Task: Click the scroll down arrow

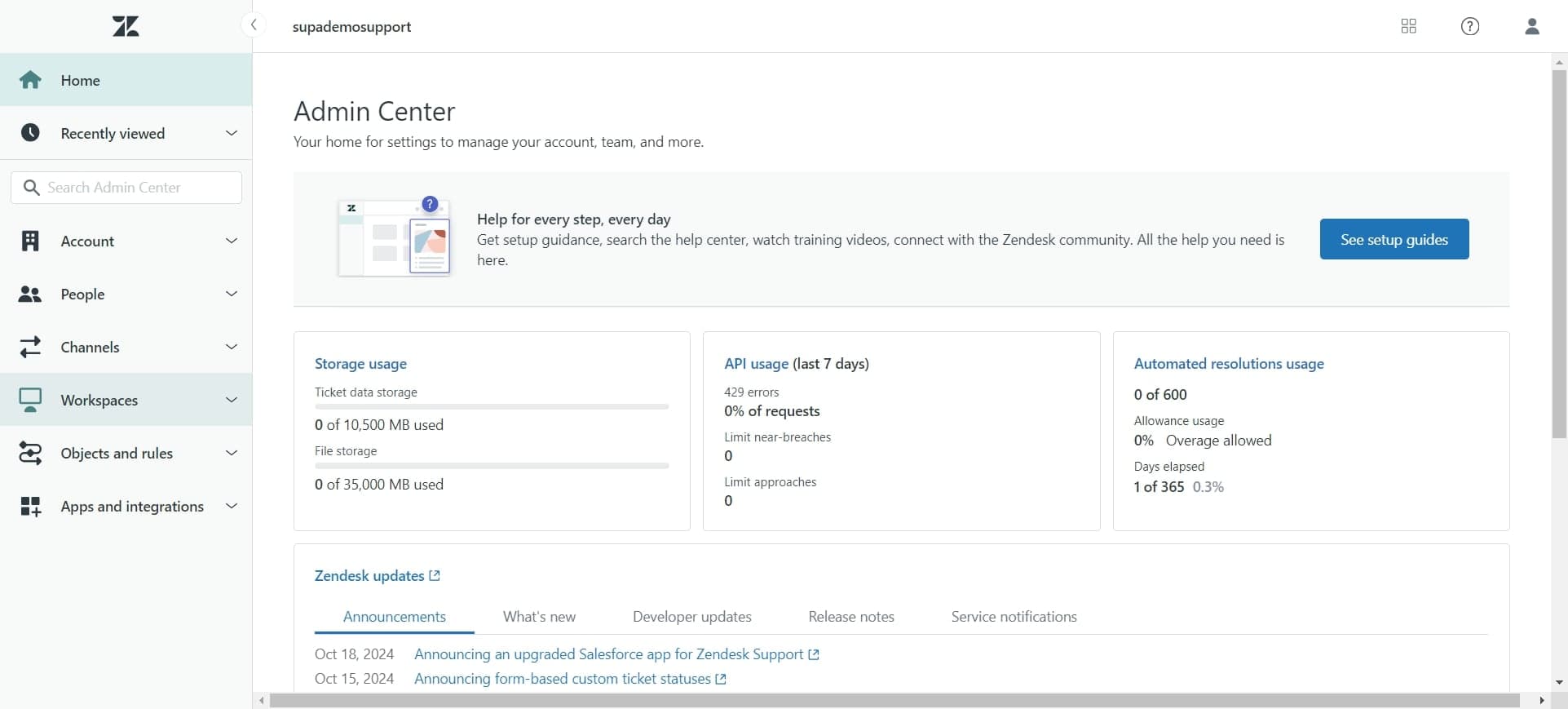Action: pyautogui.click(x=1559, y=683)
